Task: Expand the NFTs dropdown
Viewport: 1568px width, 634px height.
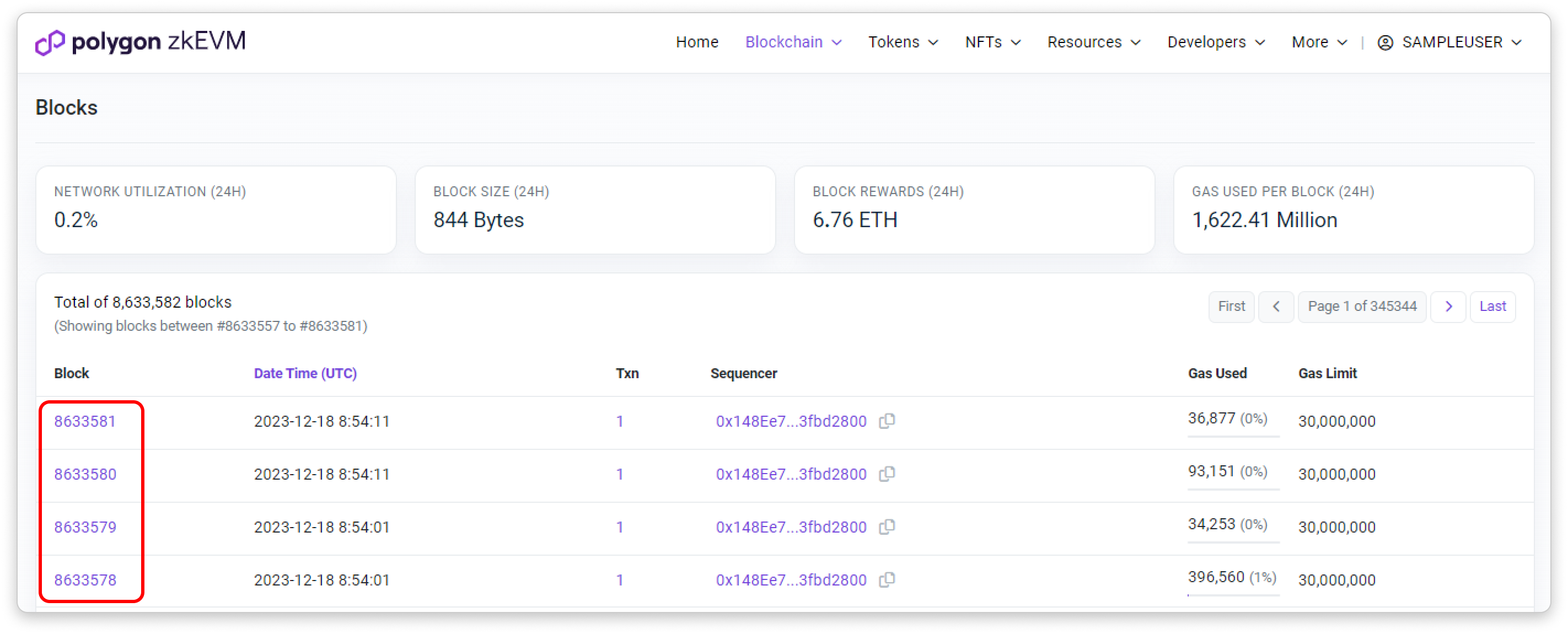Action: point(992,42)
